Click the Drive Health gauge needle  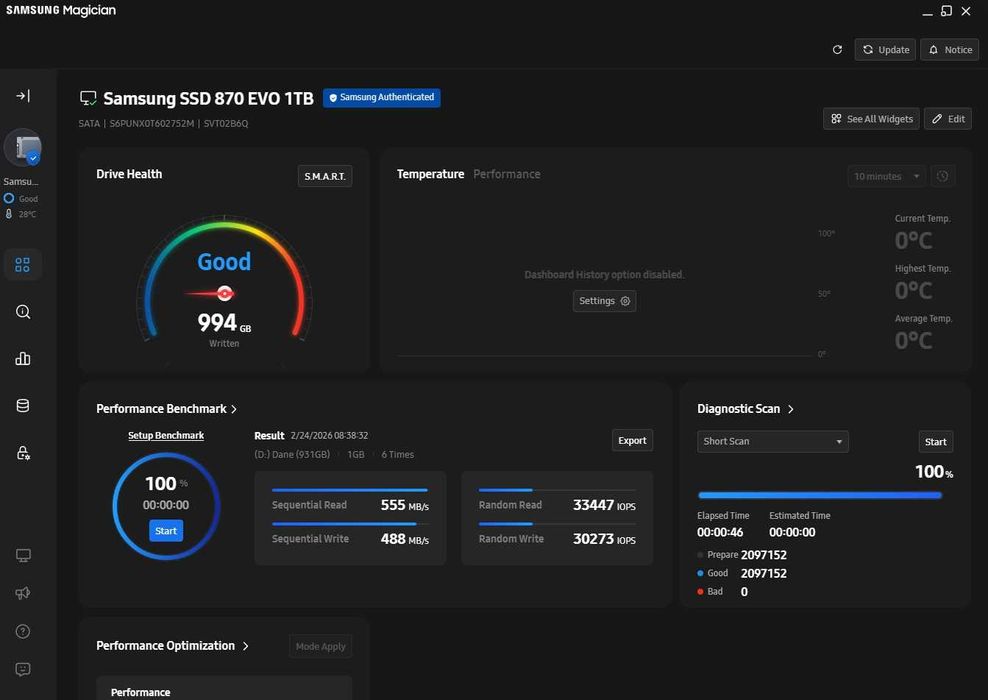[210, 293]
